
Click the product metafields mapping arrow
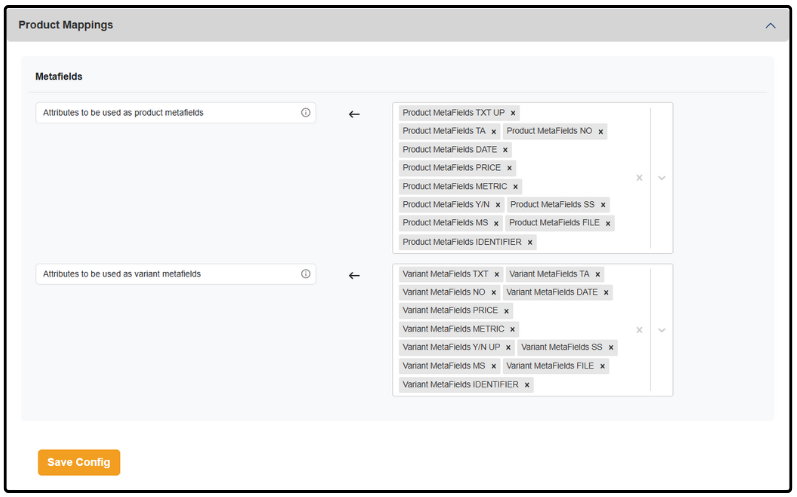tap(354, 114)
